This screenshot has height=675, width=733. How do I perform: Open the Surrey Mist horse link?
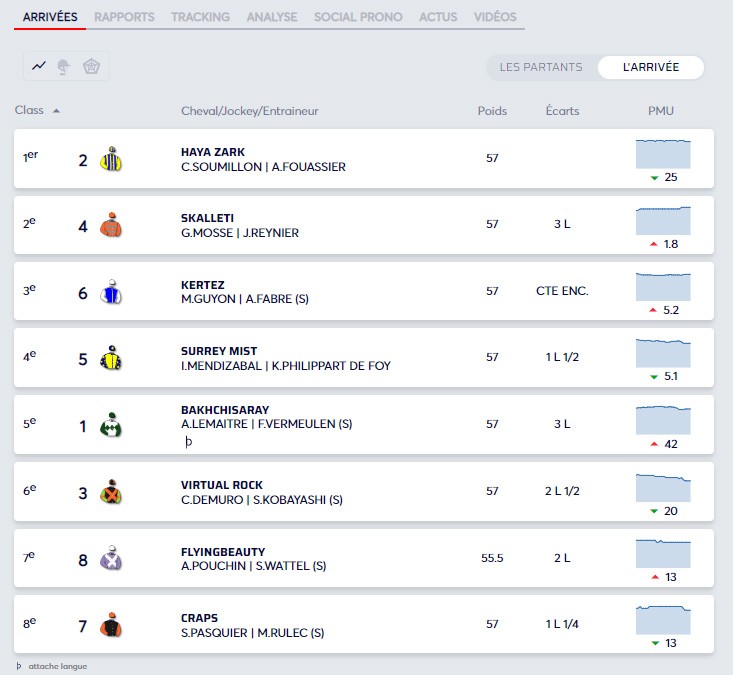[219, 351]
